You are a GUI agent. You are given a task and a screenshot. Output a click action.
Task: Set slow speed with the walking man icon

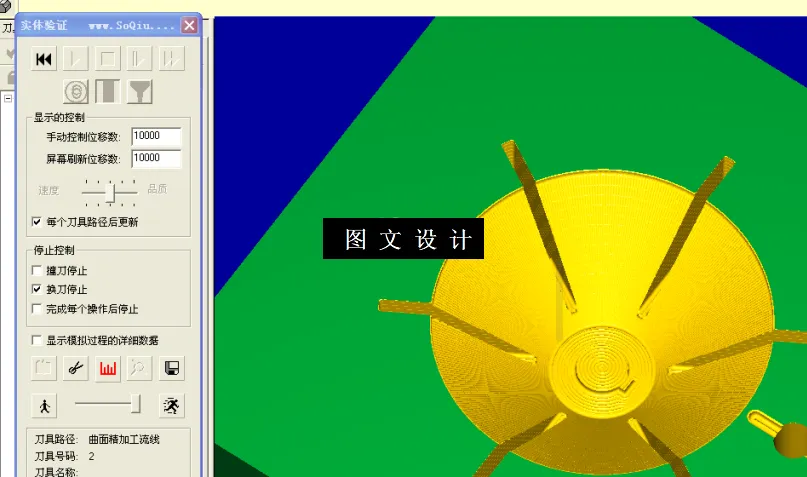[x=44, y=406]
